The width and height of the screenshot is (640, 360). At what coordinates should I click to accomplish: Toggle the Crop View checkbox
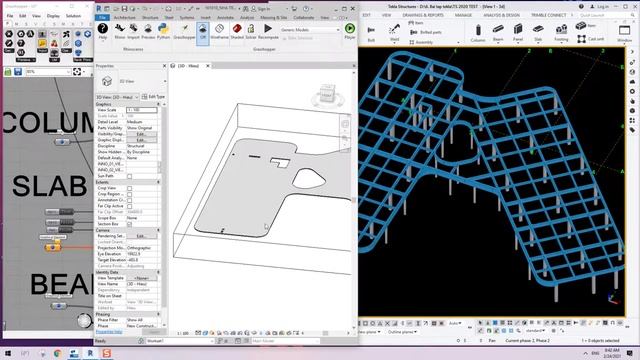pos(129,189)
